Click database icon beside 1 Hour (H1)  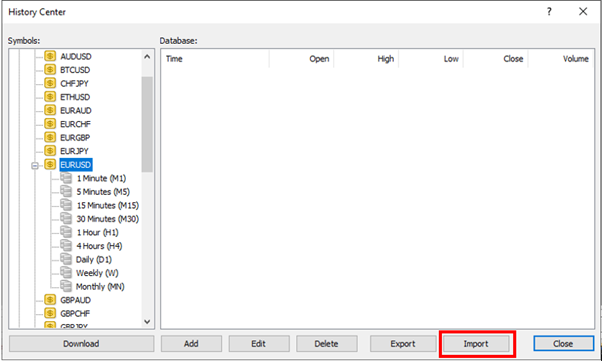66,232
